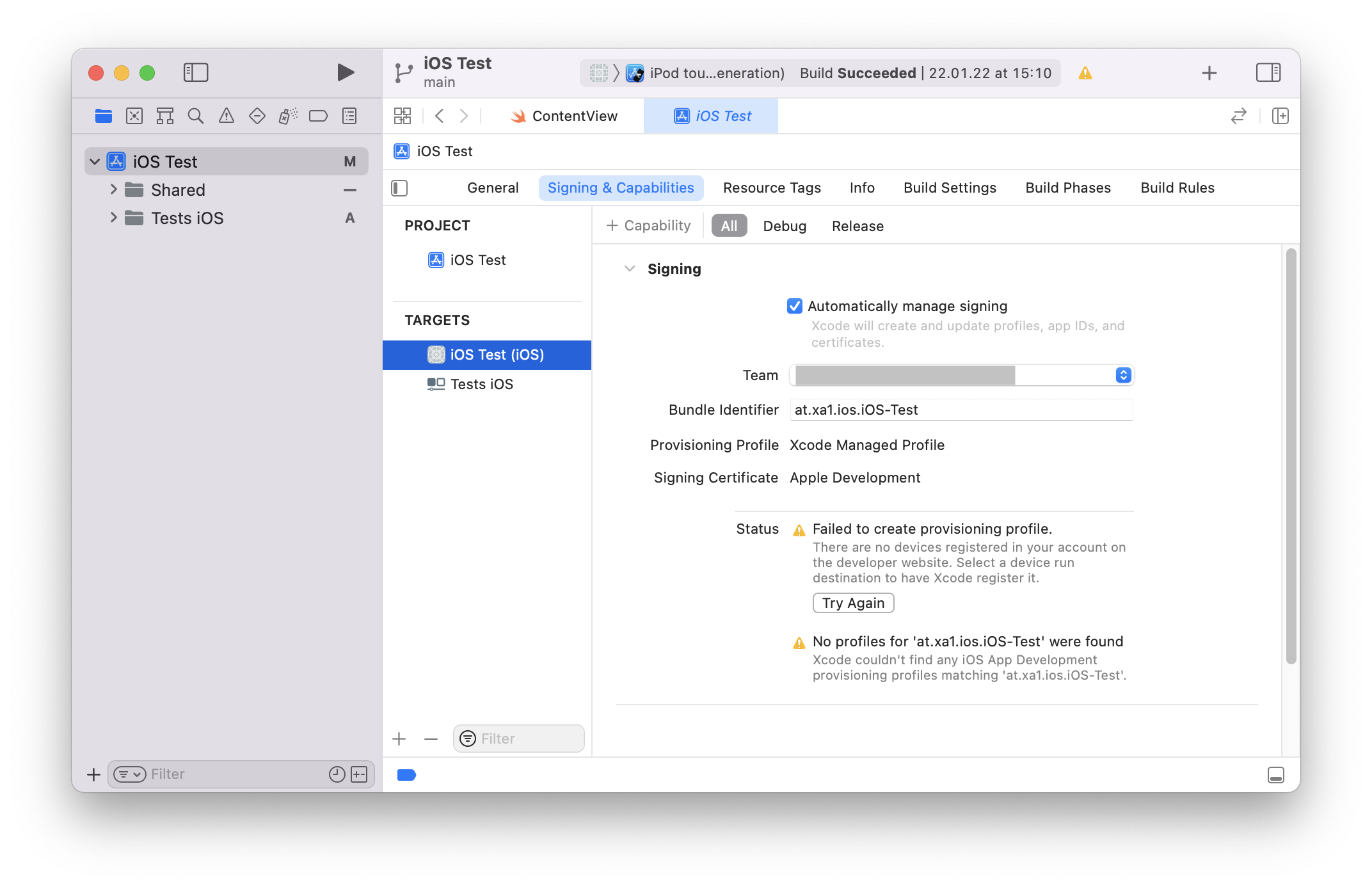This screenshot has height=887, width=1372.
Task: Collapse the Signing section
Action: [630, 269]
